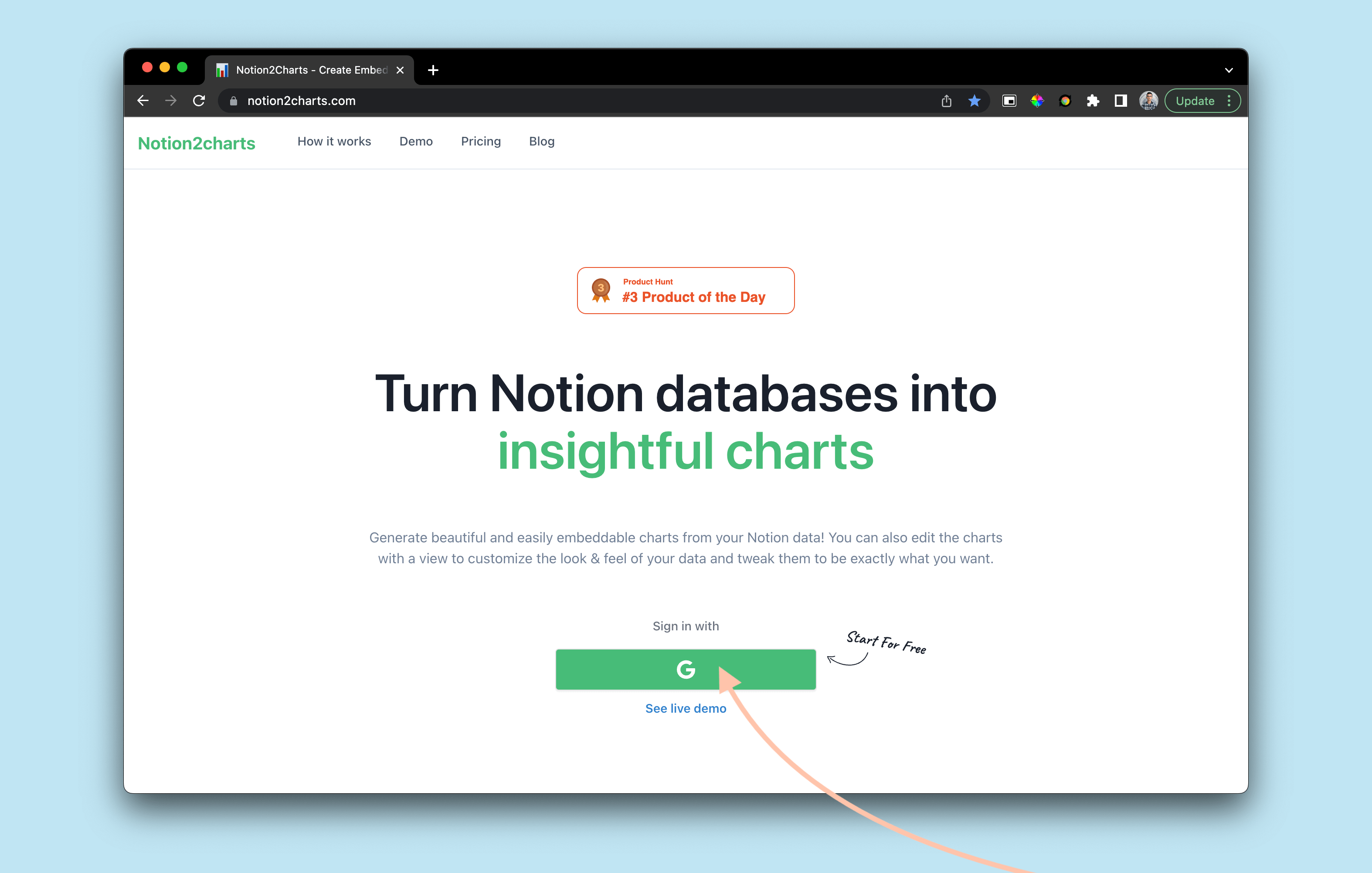Open the Demo page tab
Image resolution: width=1372 pixels, height=873 pixels.
click(416, 141)
